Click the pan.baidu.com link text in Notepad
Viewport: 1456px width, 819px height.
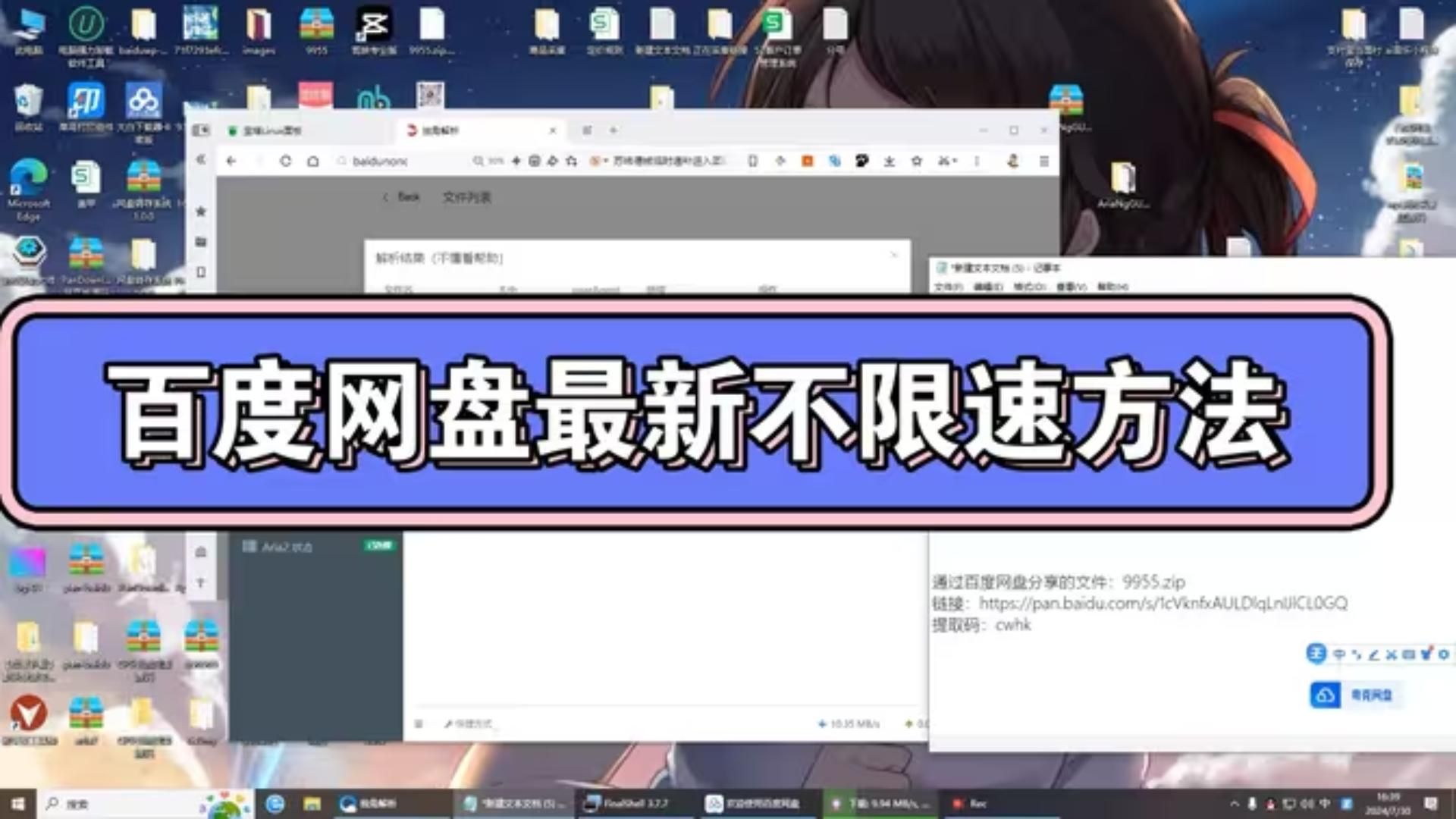point(1163,603)
